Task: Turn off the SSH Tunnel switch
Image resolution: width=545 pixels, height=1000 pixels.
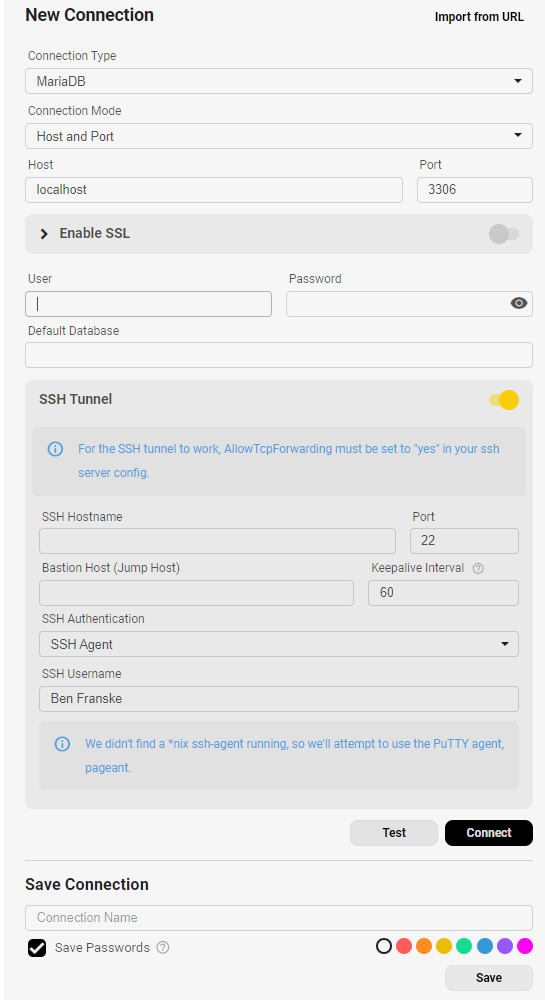Action: [x=504, y=400]
